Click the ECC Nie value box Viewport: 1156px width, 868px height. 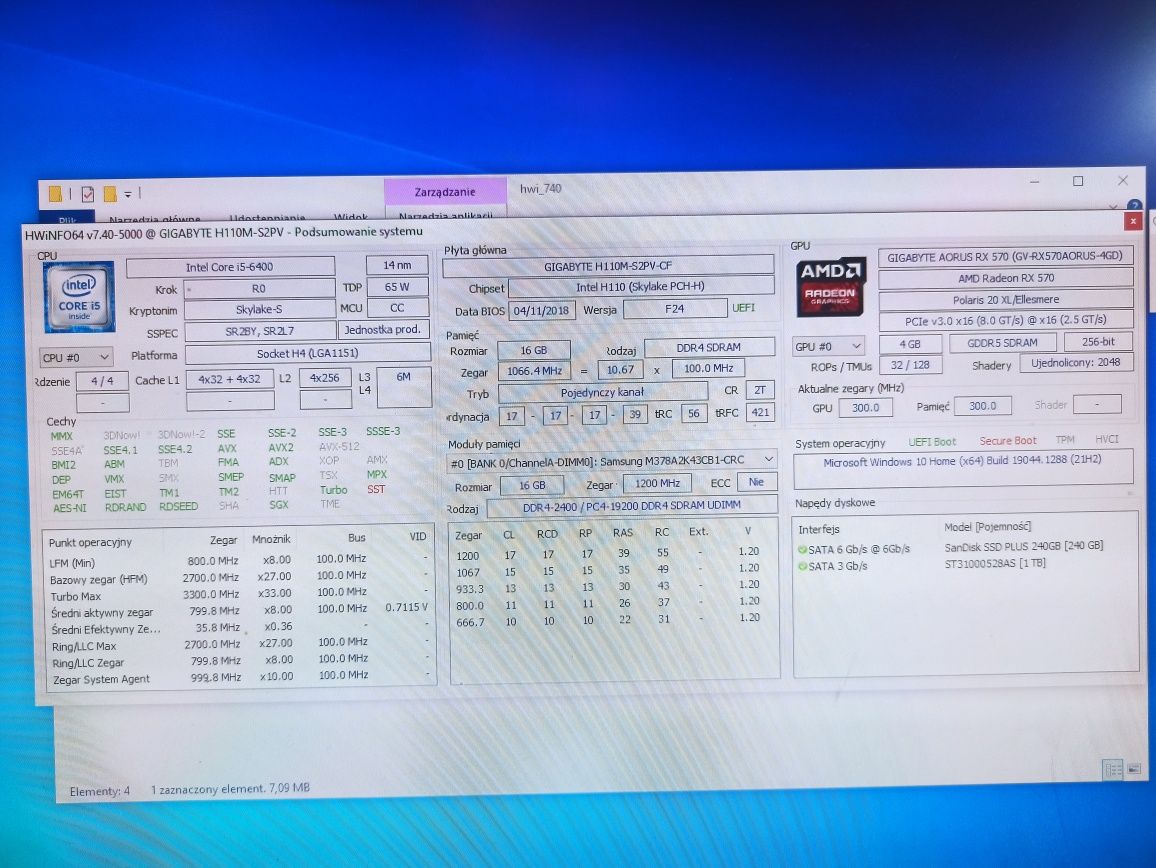(x=756, y=482)
